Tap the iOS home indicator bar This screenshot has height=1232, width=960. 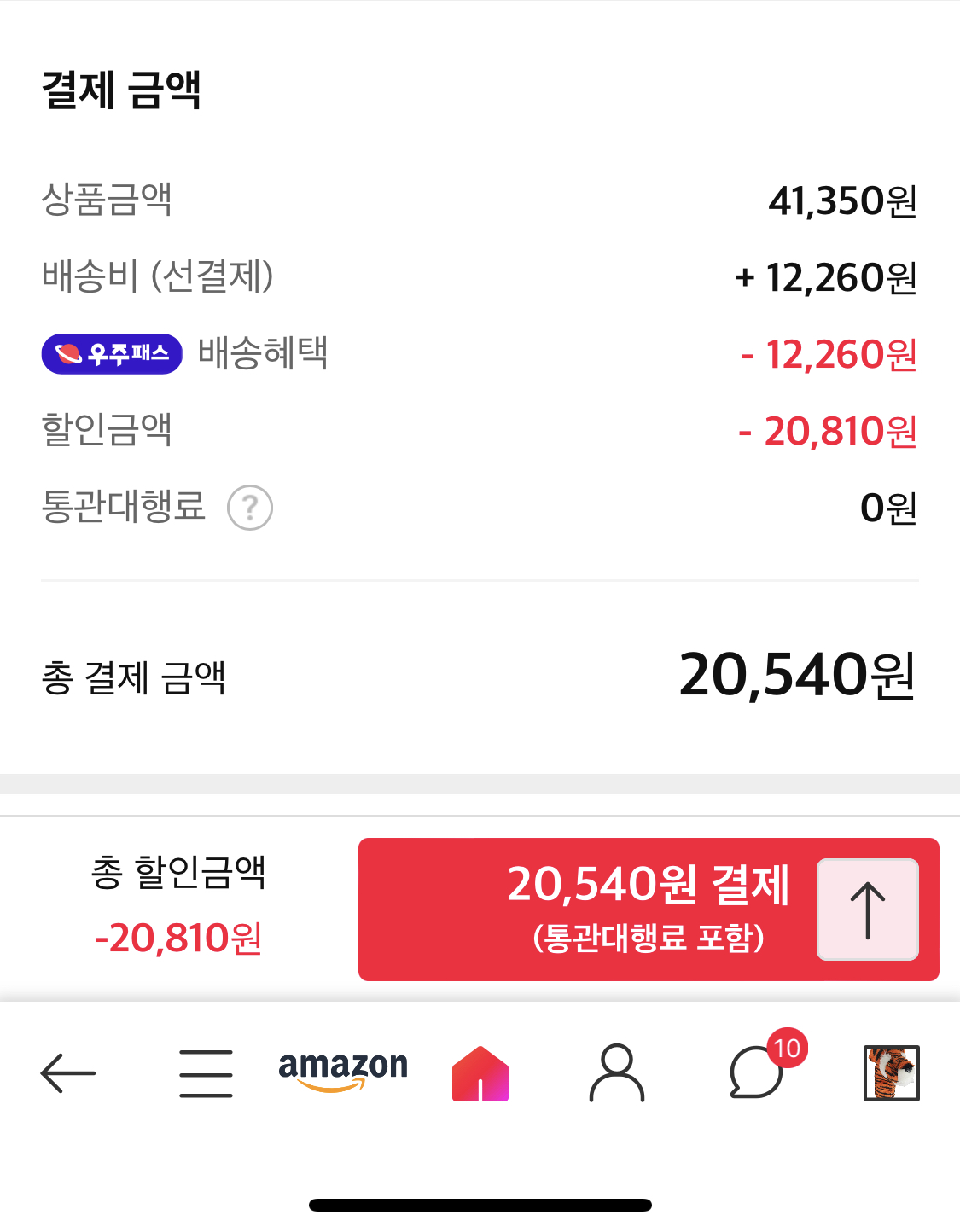coord(480,1205)
